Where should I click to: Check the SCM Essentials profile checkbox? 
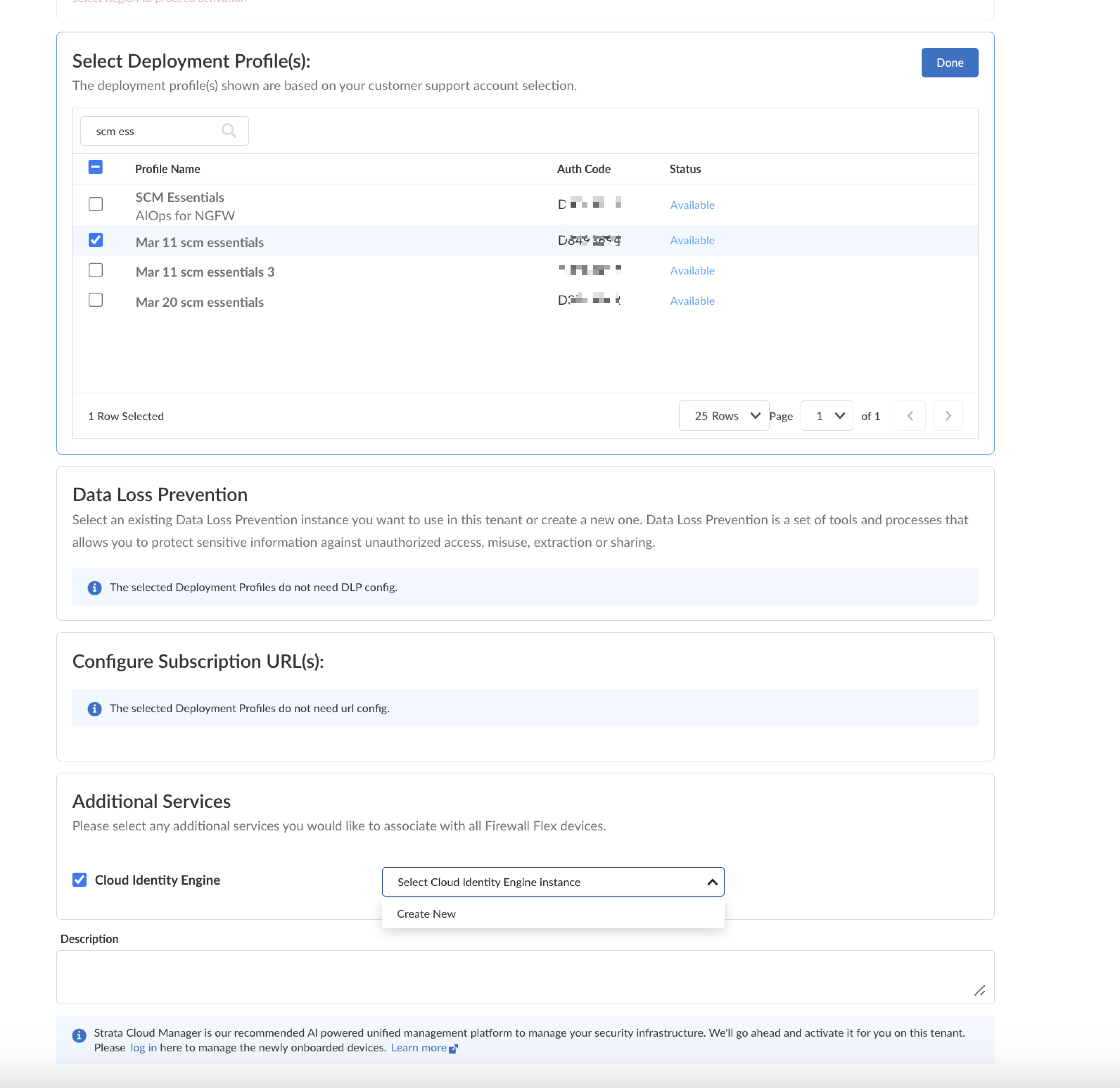tap(95, 204)
